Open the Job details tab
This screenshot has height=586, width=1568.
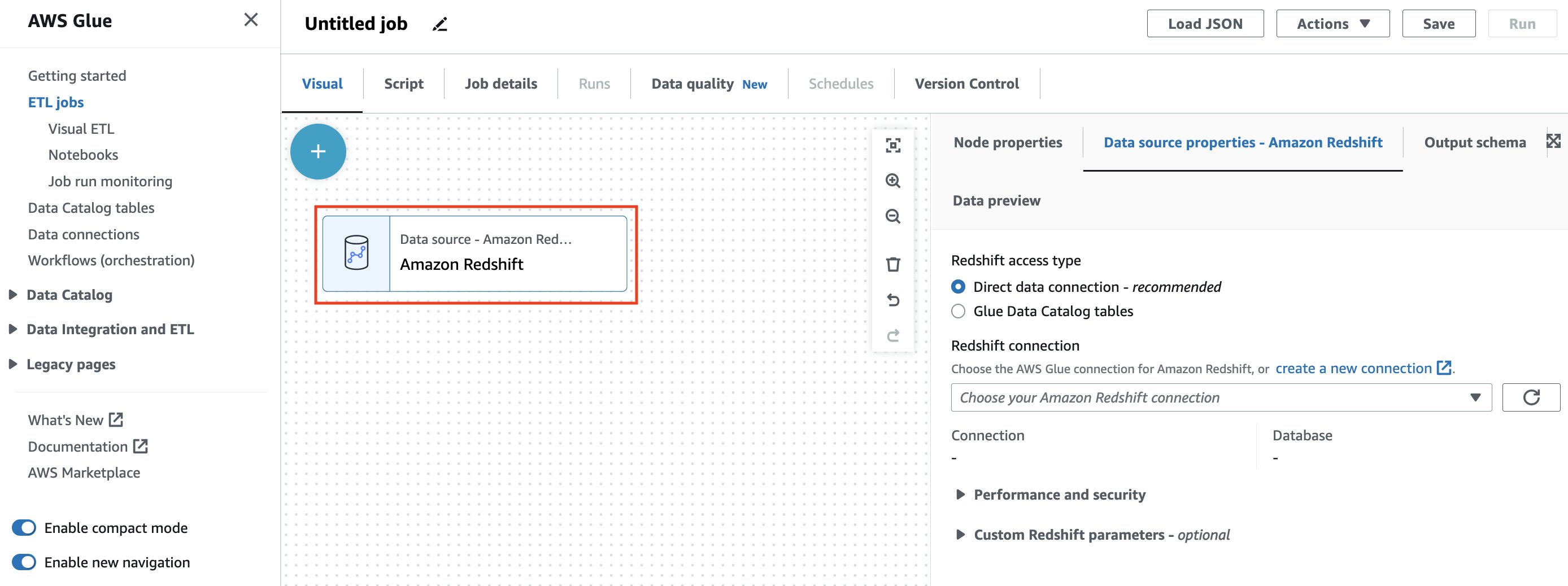pyautogui.click(x=501, y=84)
